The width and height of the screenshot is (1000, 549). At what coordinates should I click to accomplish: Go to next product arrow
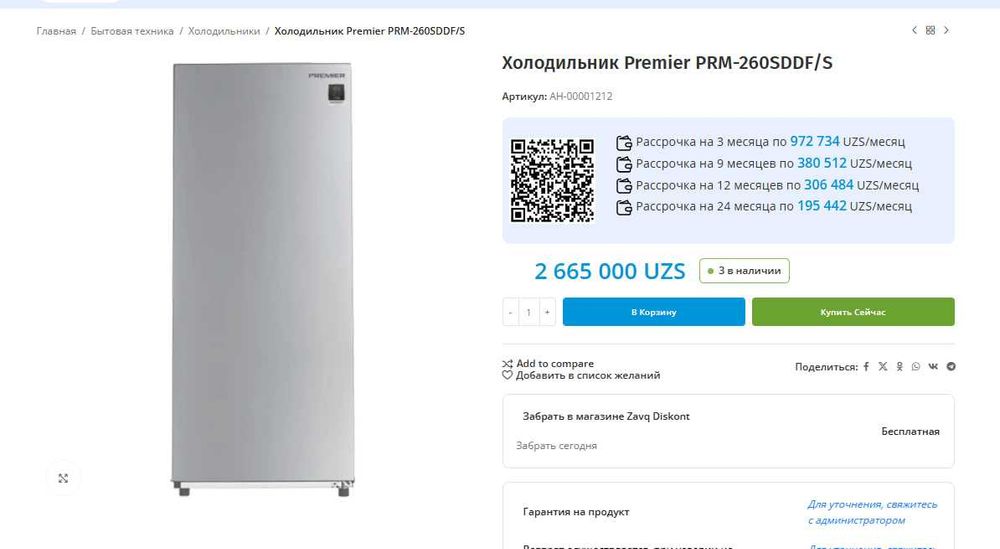(946, 30)
